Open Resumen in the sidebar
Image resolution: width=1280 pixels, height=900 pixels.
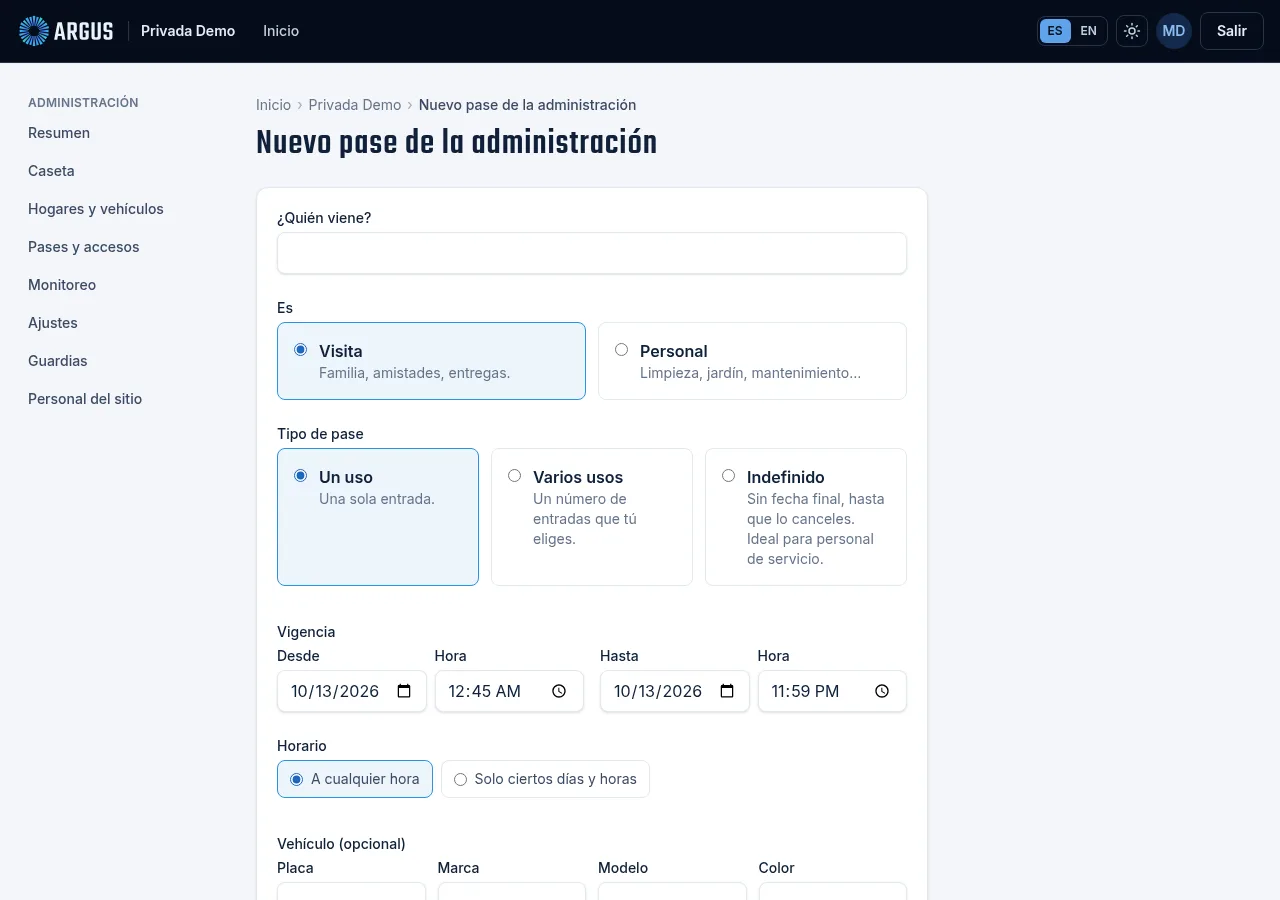coord(59,133)
